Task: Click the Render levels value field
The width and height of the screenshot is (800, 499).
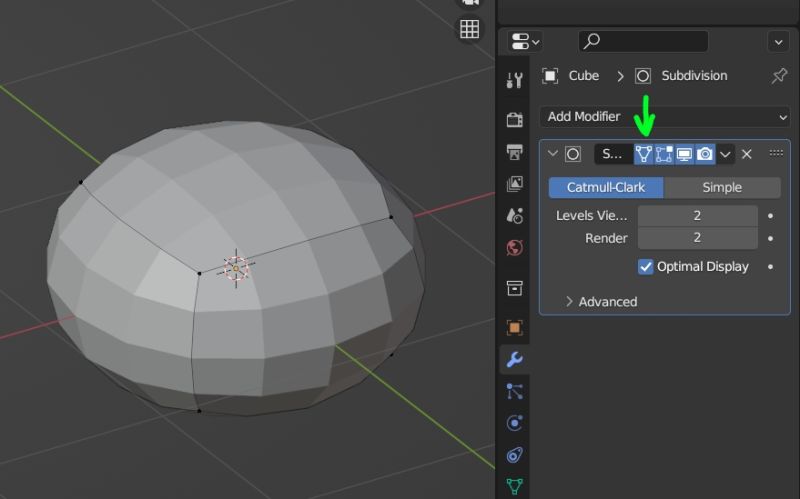Action: pyautogui.click(x=697, y=238)
